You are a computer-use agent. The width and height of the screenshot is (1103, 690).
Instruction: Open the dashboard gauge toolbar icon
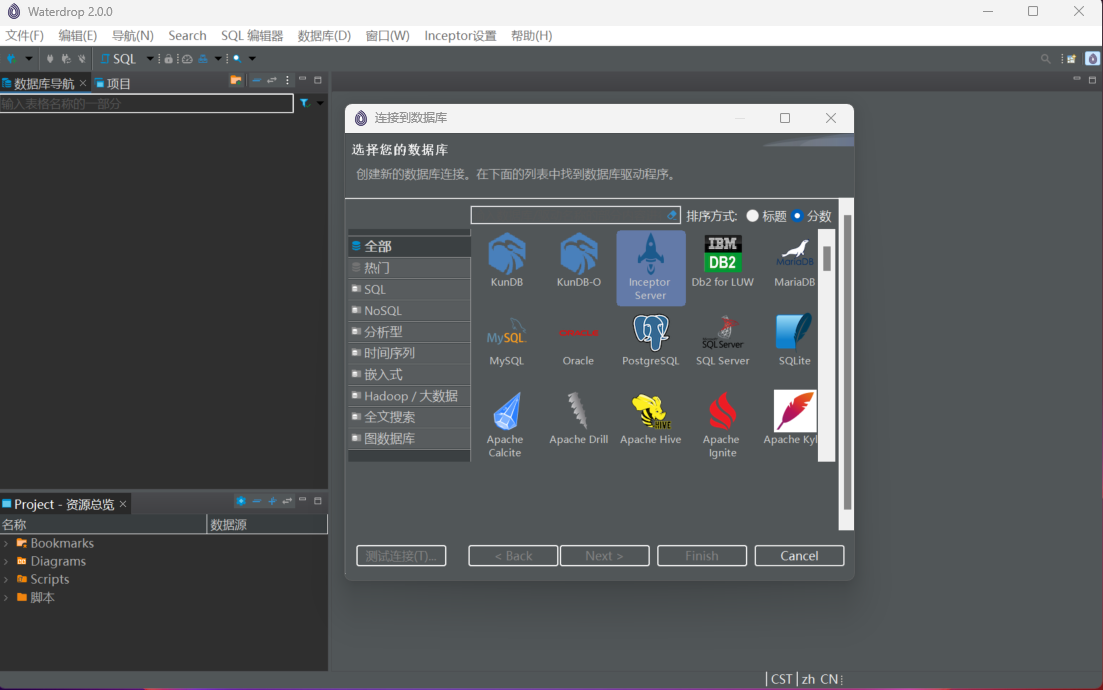187,59
